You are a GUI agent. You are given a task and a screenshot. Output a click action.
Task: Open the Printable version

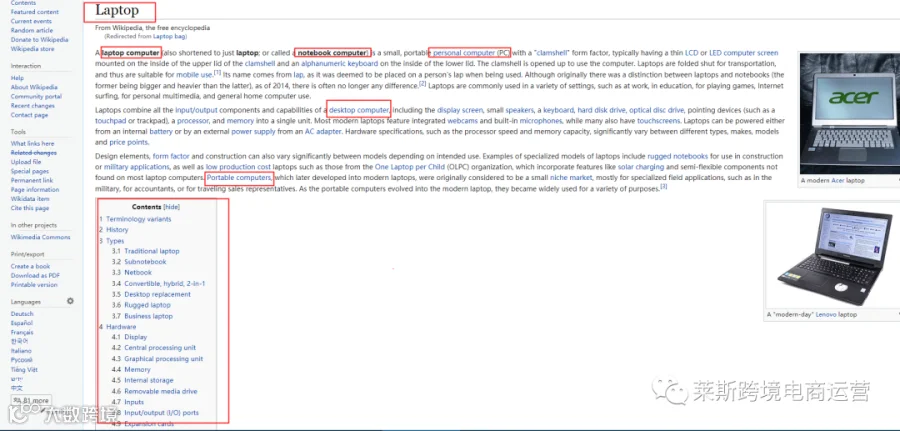click(34, 285)
